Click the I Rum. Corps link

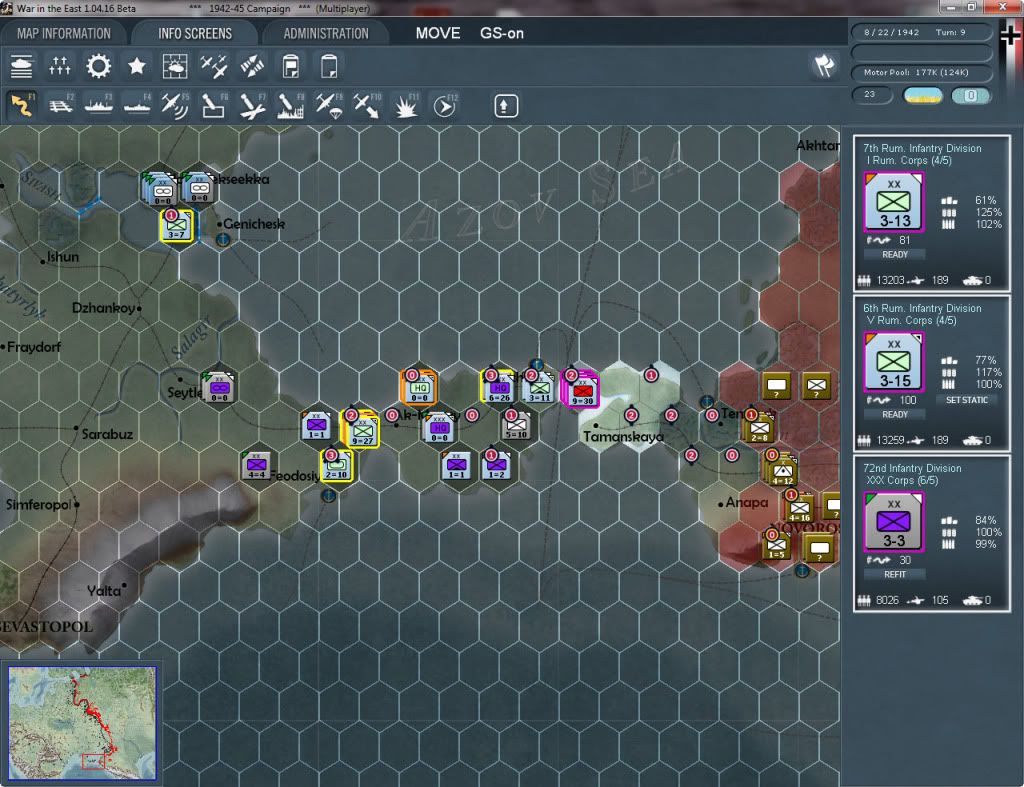(908, 161)
